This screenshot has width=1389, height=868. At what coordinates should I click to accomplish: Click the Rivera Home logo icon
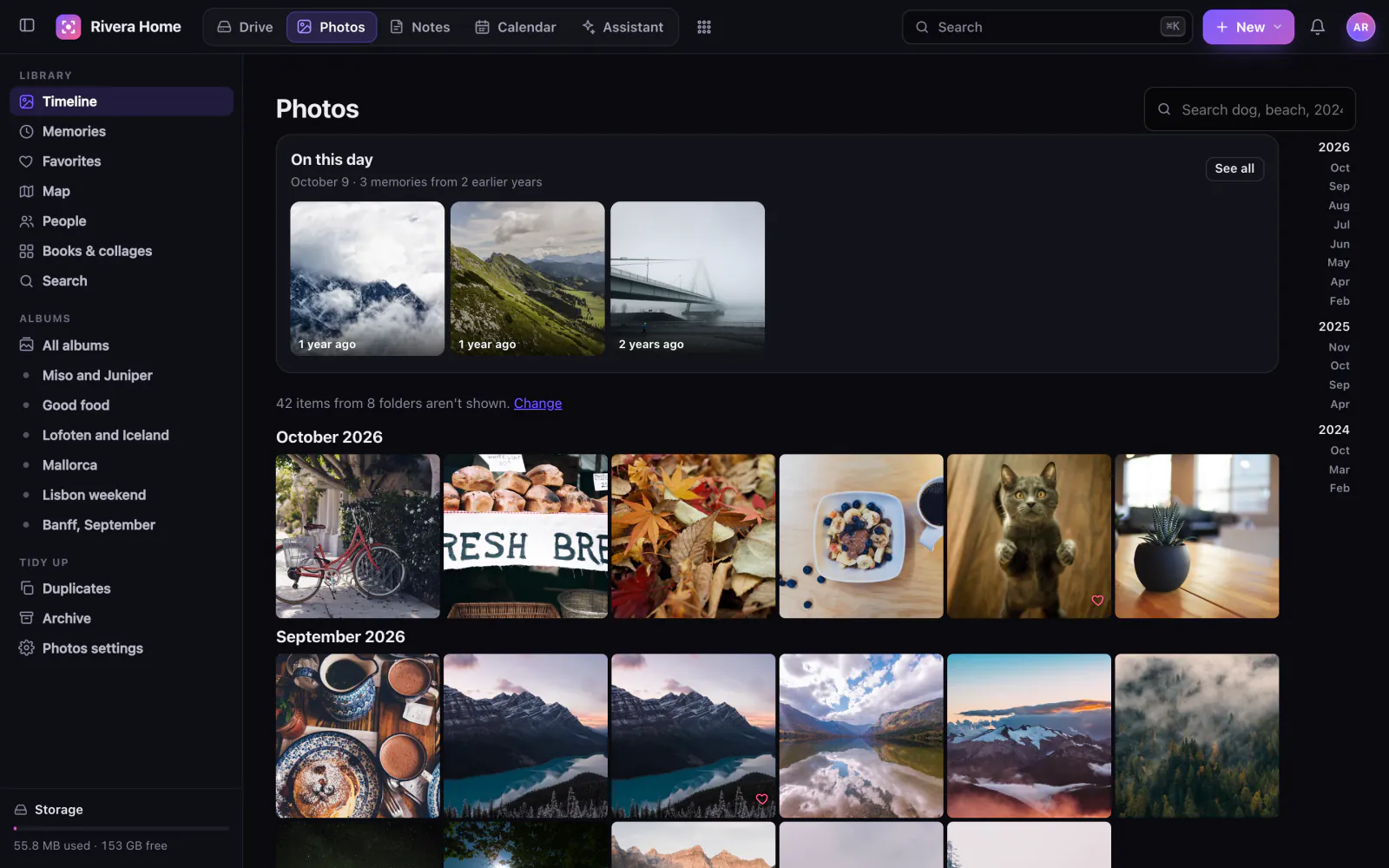(x=69, y=27)
